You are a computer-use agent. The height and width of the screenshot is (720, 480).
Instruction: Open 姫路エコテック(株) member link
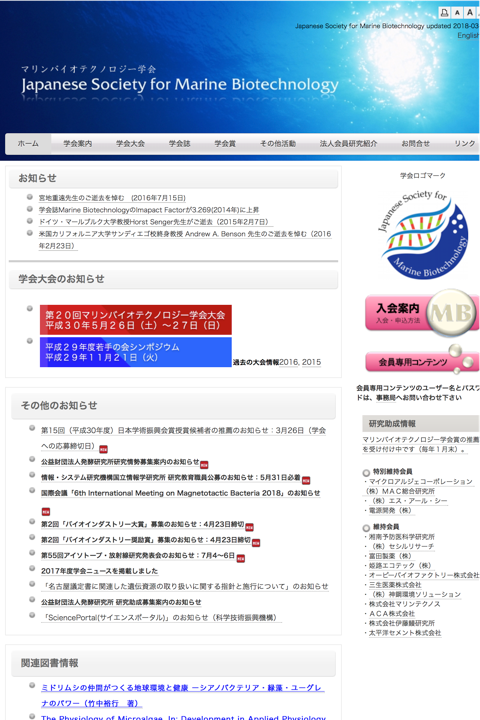tap(400, 566)
